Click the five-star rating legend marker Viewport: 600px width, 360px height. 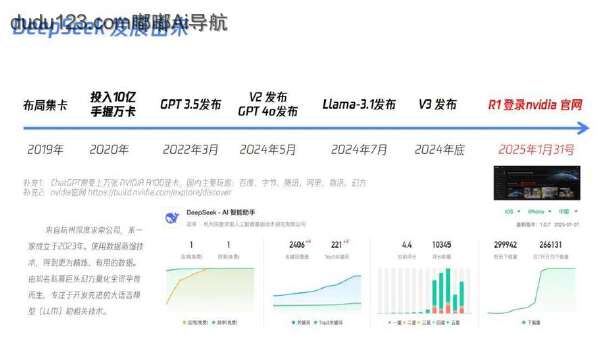pos(448,323)
